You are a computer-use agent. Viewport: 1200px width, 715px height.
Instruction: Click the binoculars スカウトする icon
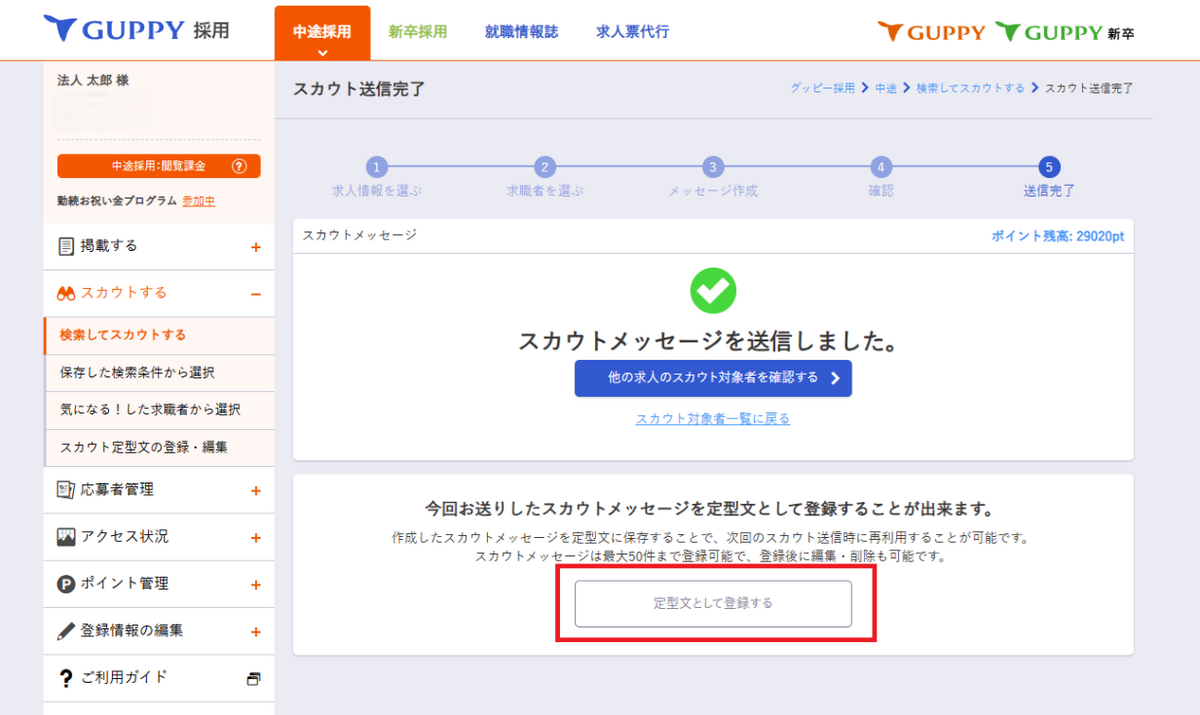tap(67, 293)
